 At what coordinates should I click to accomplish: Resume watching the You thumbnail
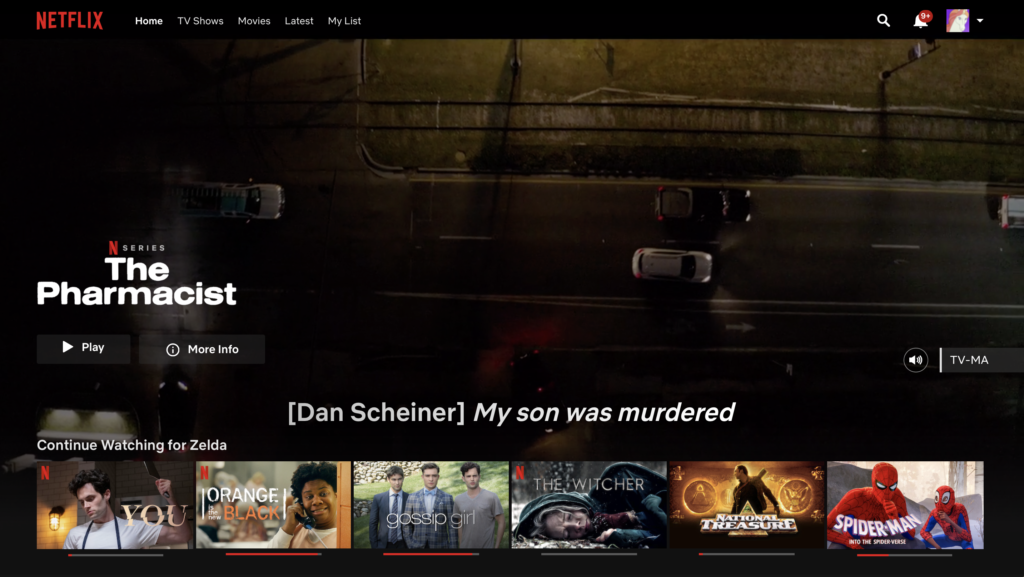[115, 505]
